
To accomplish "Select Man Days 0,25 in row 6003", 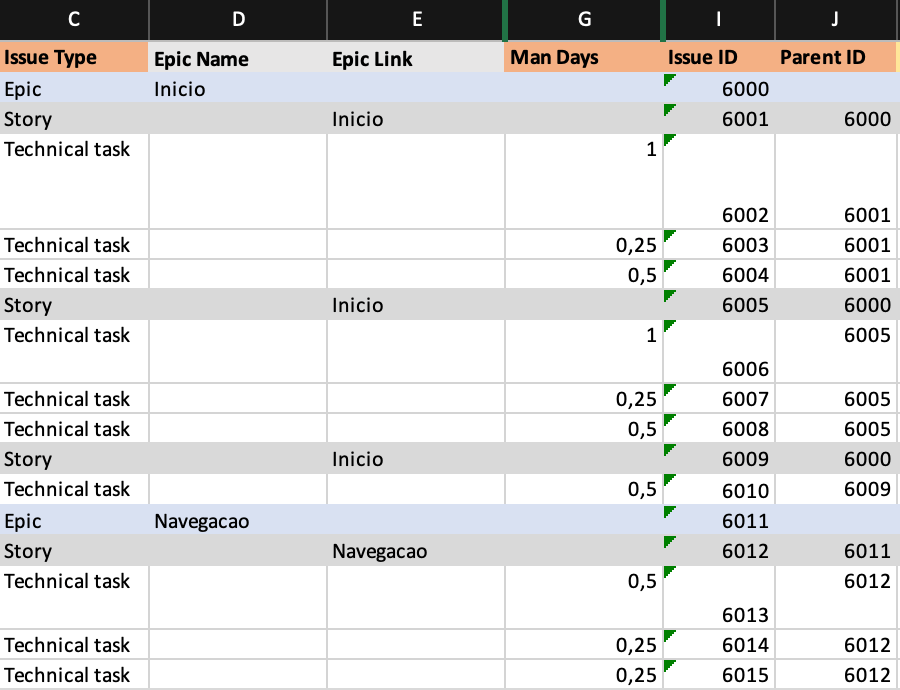I will point(584,245).
